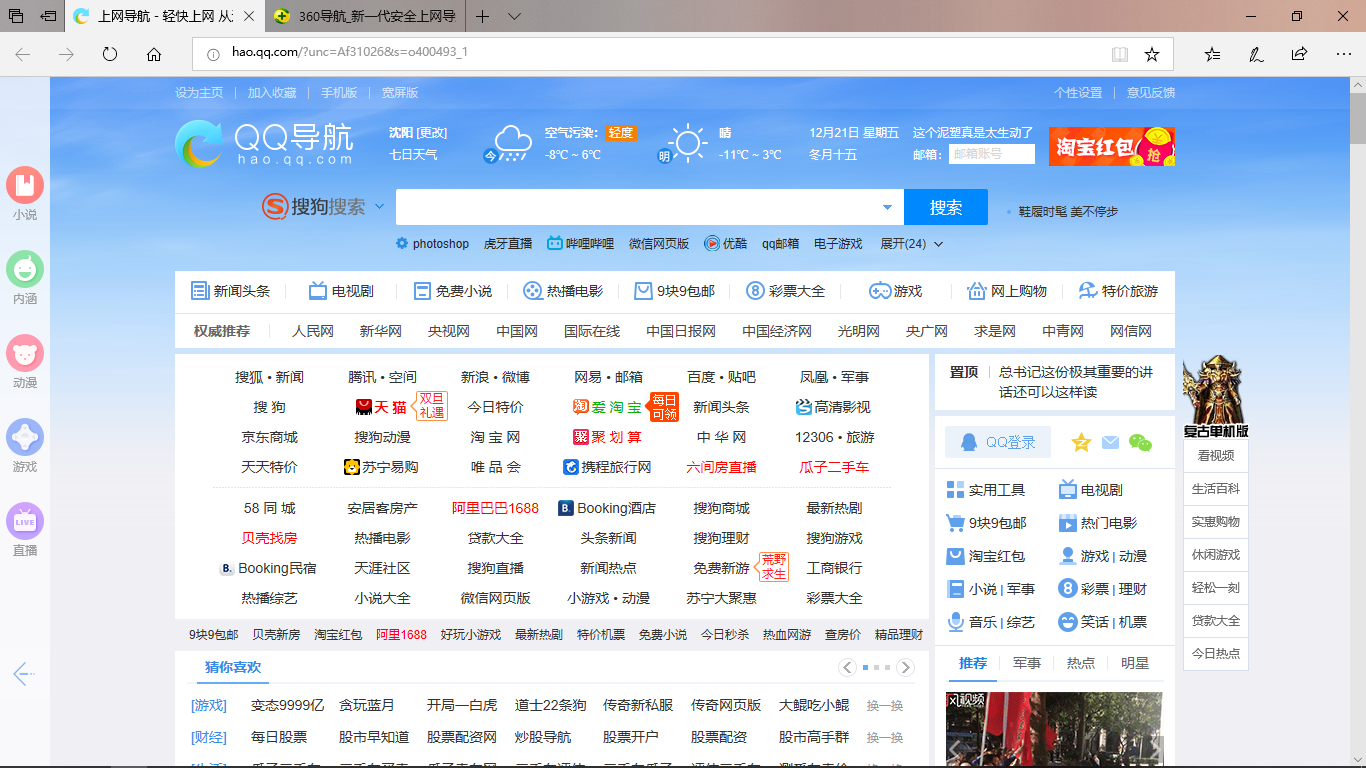The height and width of the screenshot is (768, 1366).
Task: Select the 推荐 news tab
Action: [973, 663]
